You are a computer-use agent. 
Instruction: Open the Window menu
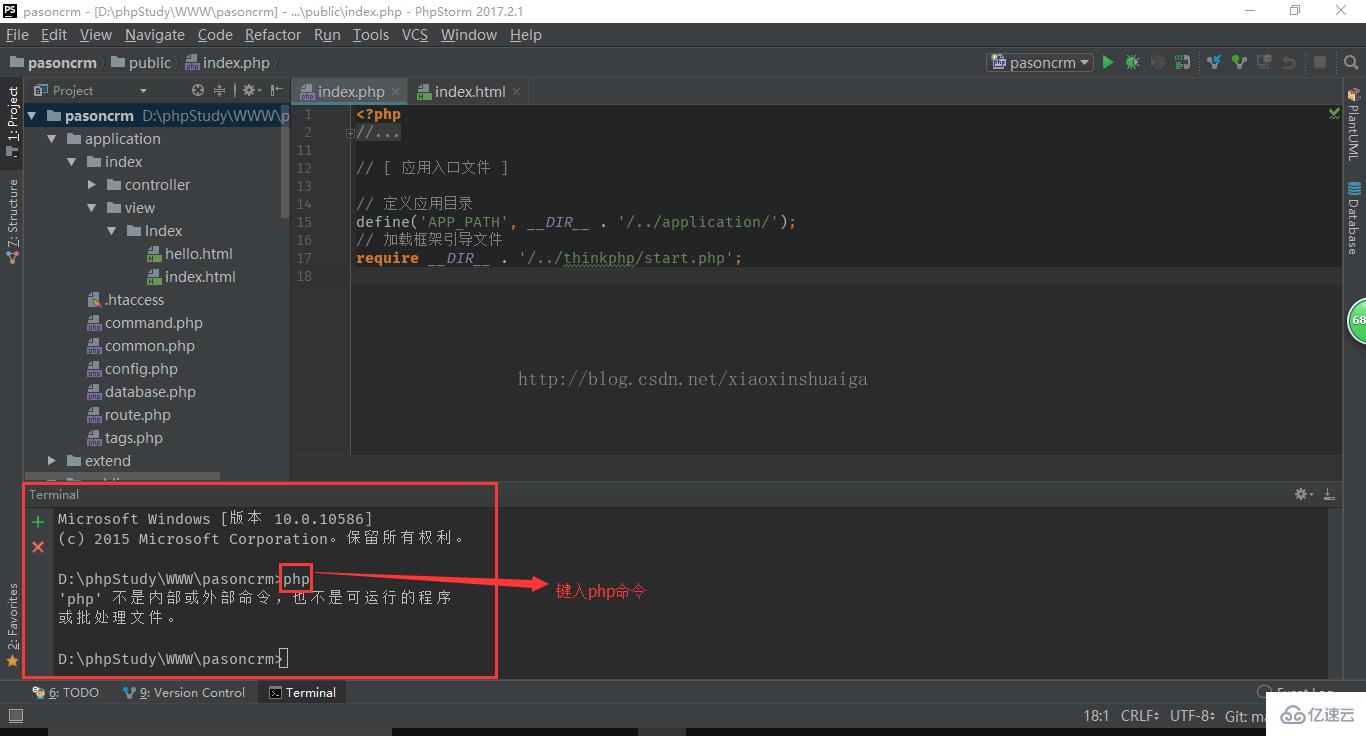pos(469,34)
